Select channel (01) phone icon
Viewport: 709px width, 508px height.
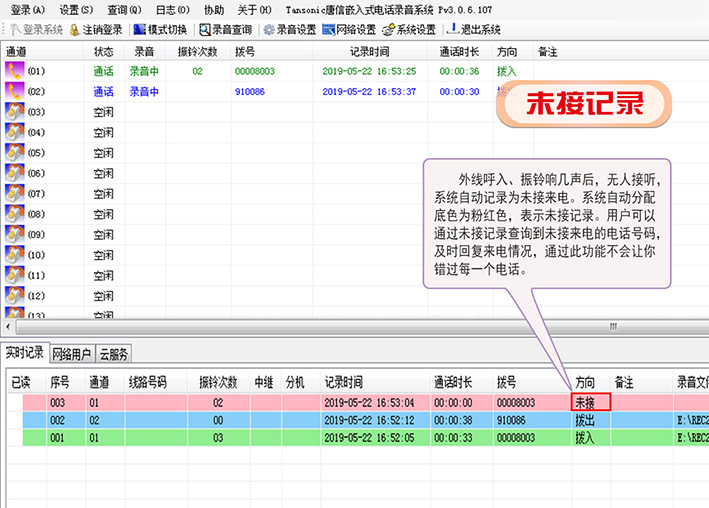point(14,71)
